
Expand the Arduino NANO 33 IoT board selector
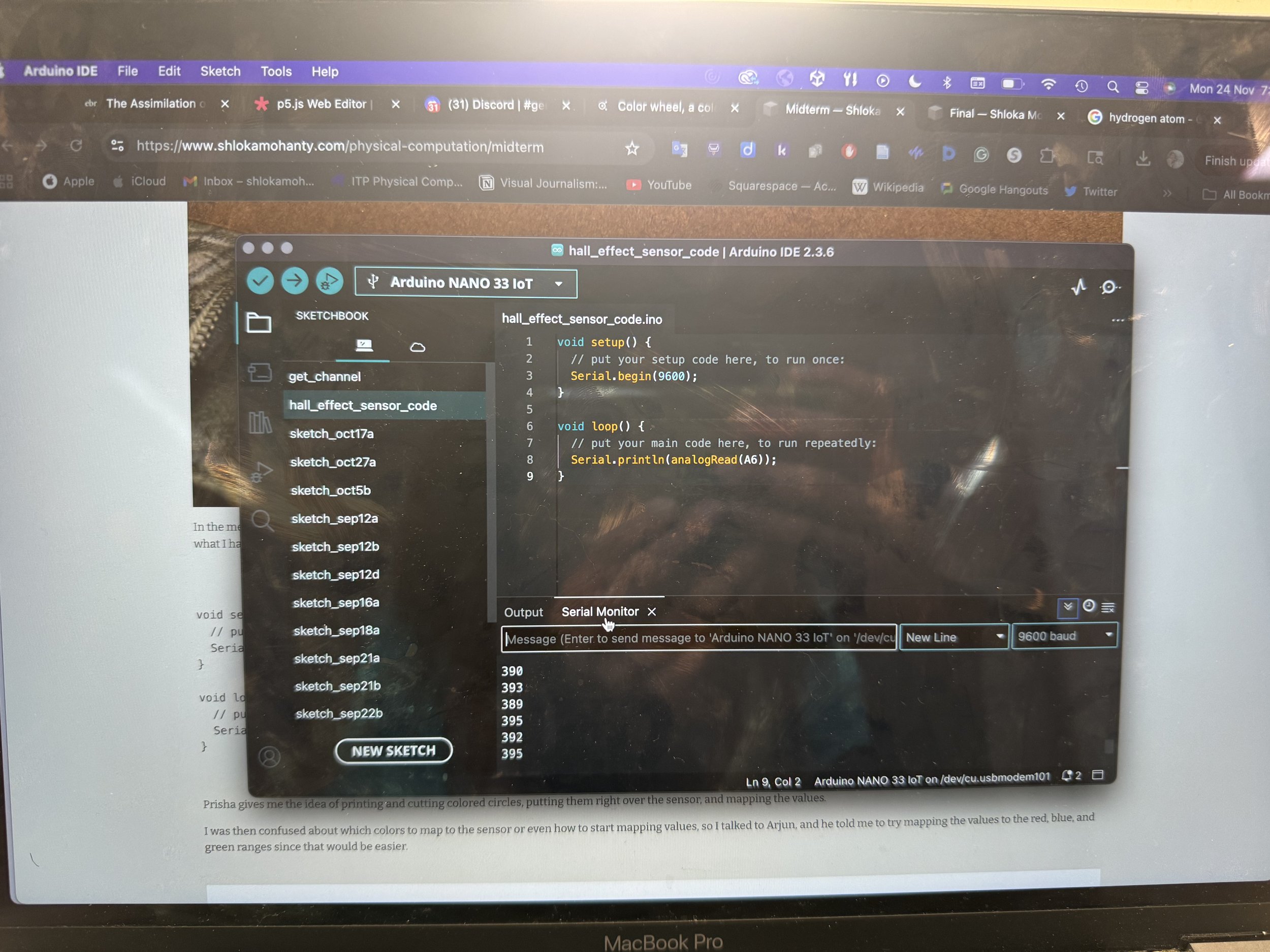[x=466, y=283]
